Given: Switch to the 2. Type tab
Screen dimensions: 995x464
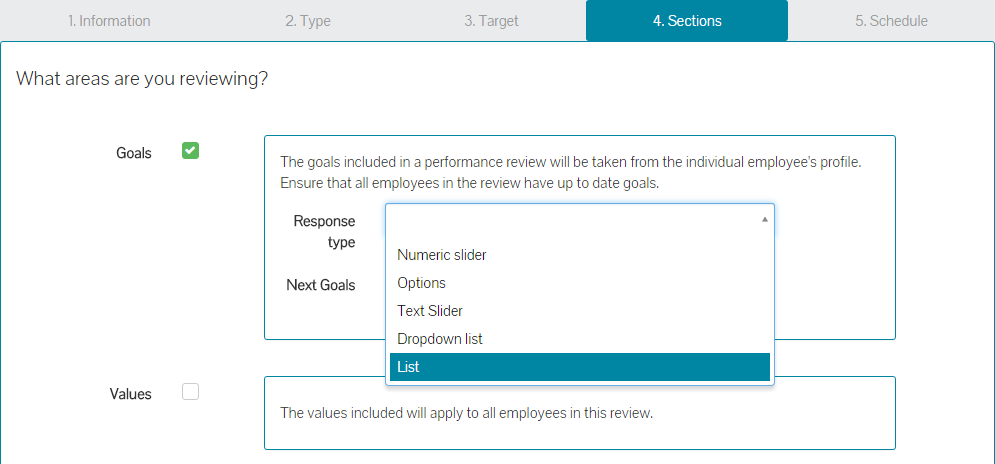Looking at the screenshot, I should 308,21.
